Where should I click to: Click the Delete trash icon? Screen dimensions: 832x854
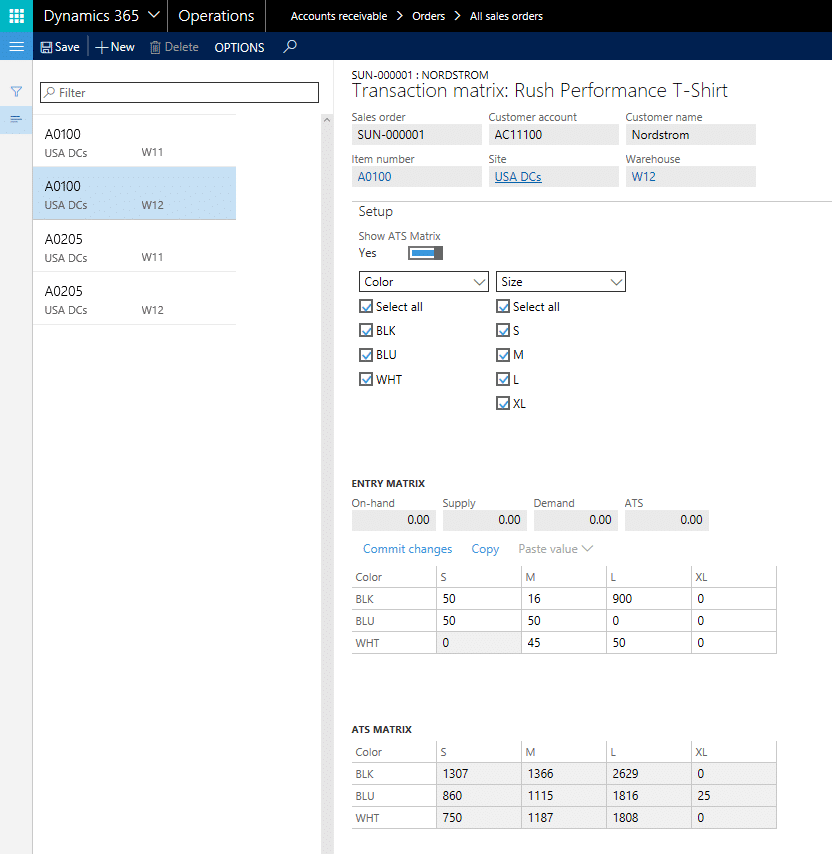coord(155,47)
